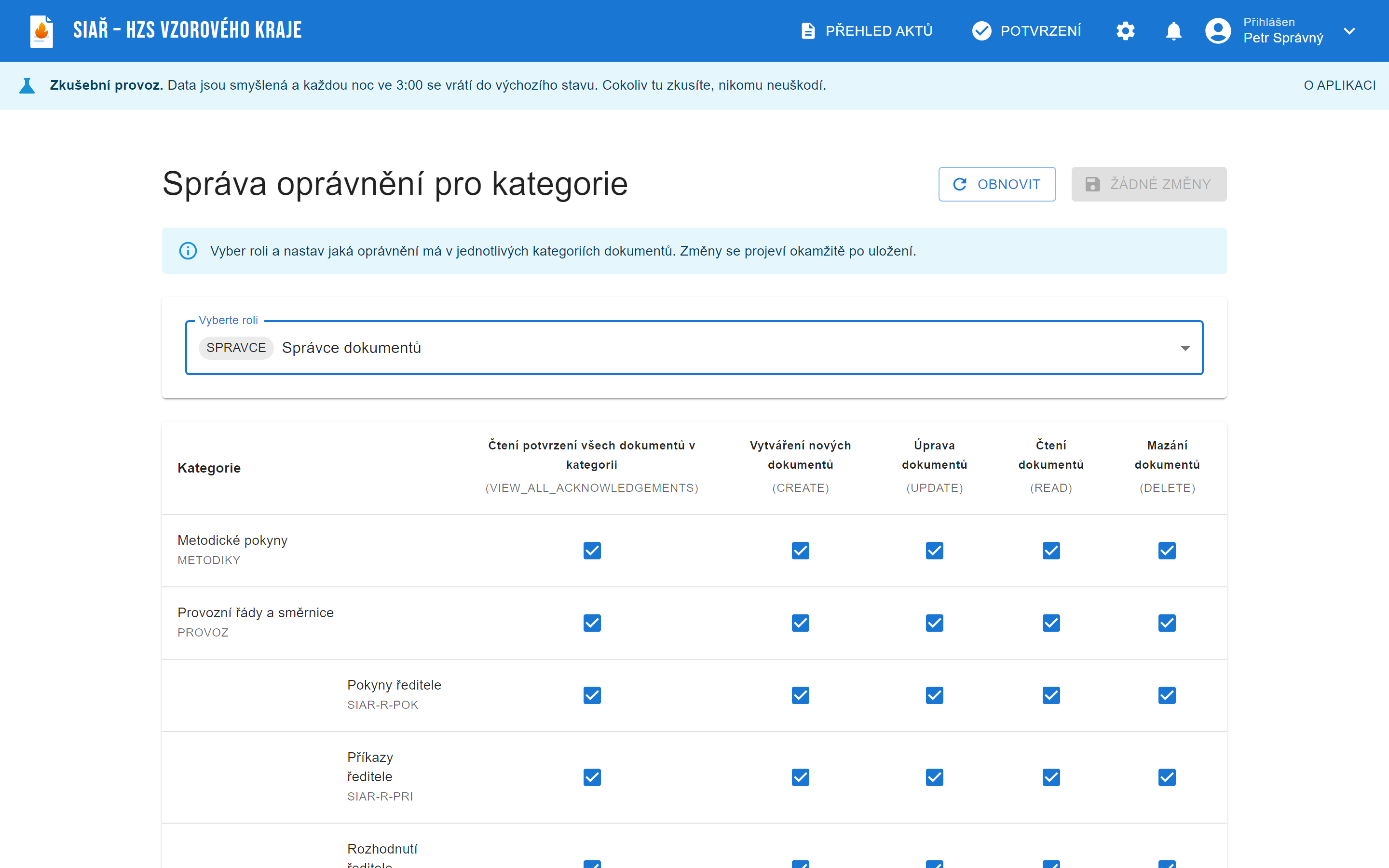
Task: Go to Přehled aktů
Action: coord(867,31)
